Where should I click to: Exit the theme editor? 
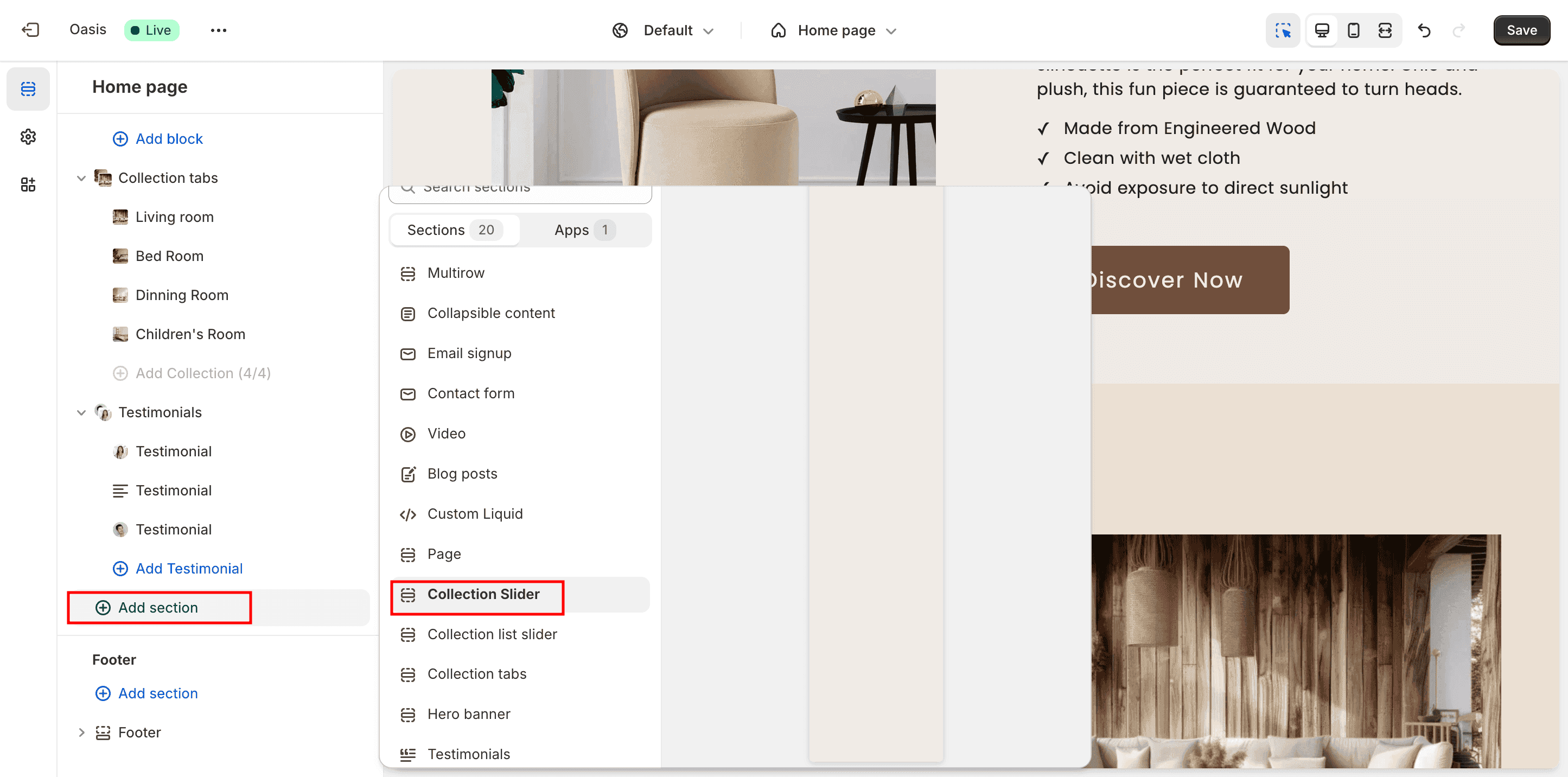[x=30, y=30]
